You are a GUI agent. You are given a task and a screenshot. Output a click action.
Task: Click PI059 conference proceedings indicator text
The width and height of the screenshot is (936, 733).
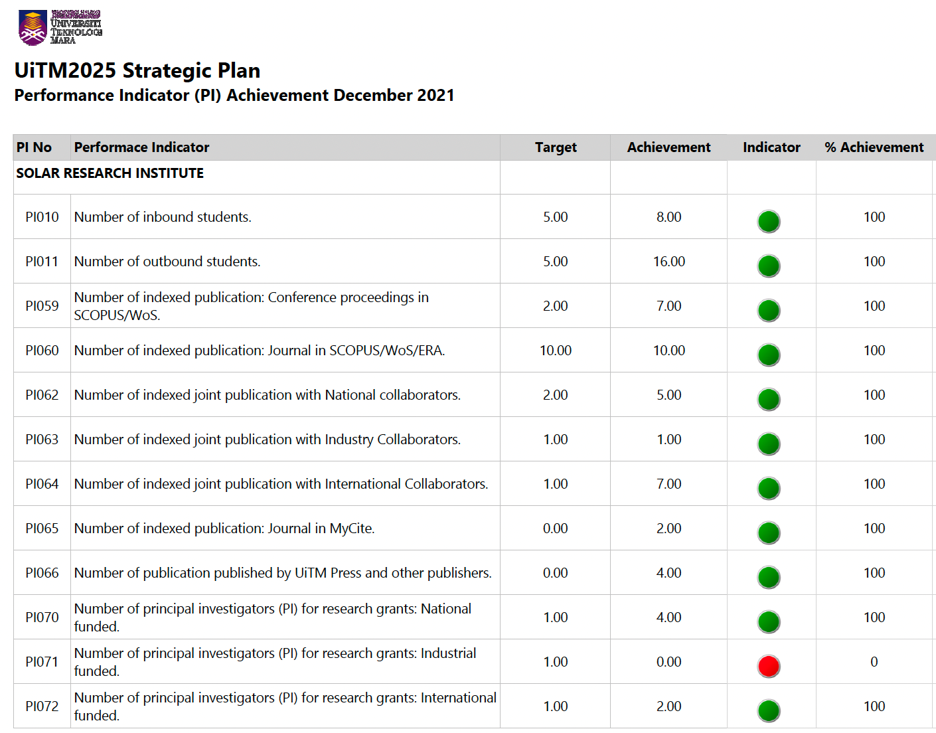251,306
